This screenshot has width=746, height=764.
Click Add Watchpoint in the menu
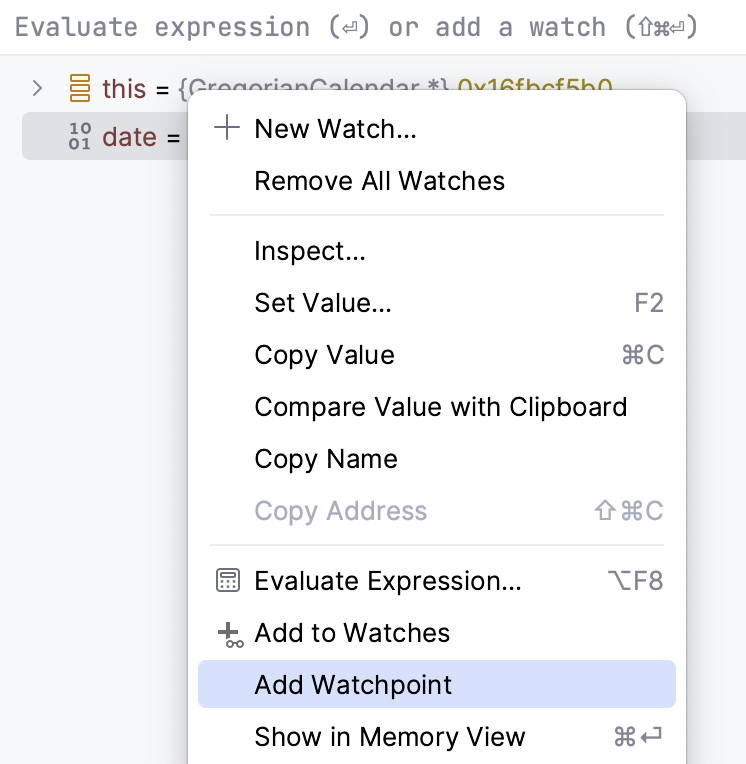point(353,685)
